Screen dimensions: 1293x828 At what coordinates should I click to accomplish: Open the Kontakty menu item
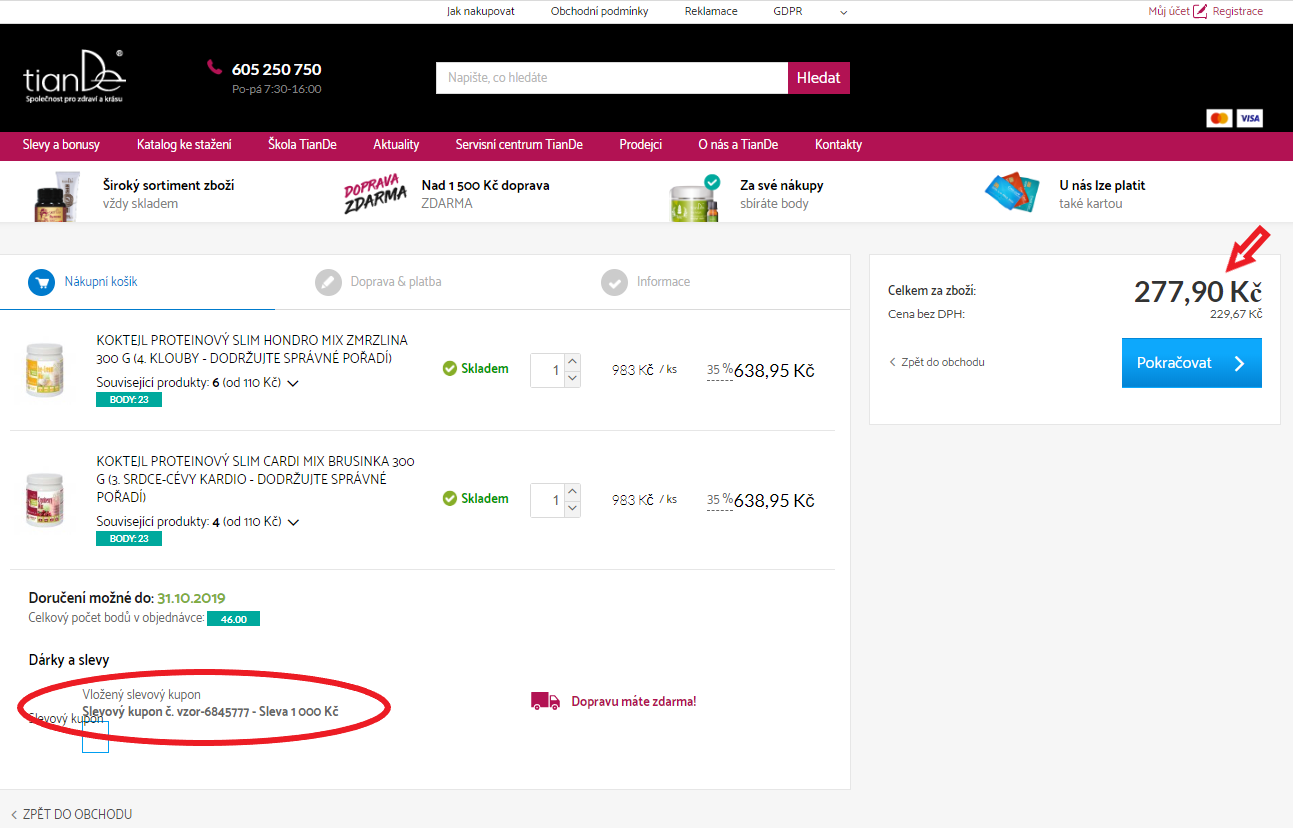coord(838,145)
